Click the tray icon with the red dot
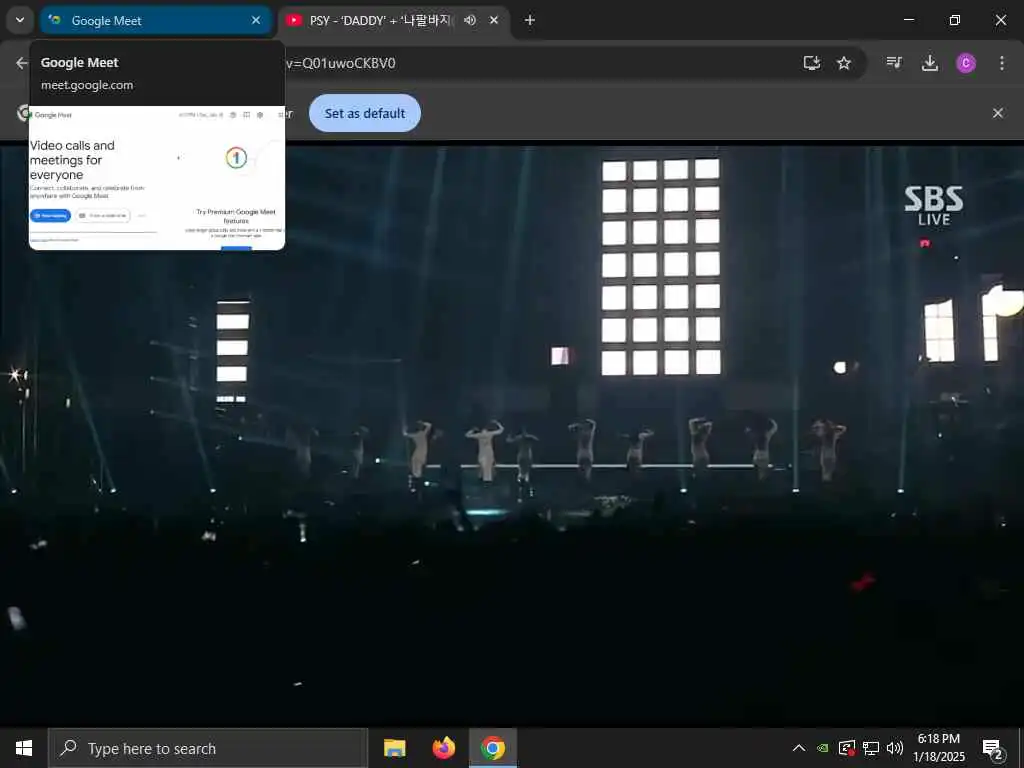Image resolution: width=1024 pixels, height=768 pixels. (x=847, y=748)
